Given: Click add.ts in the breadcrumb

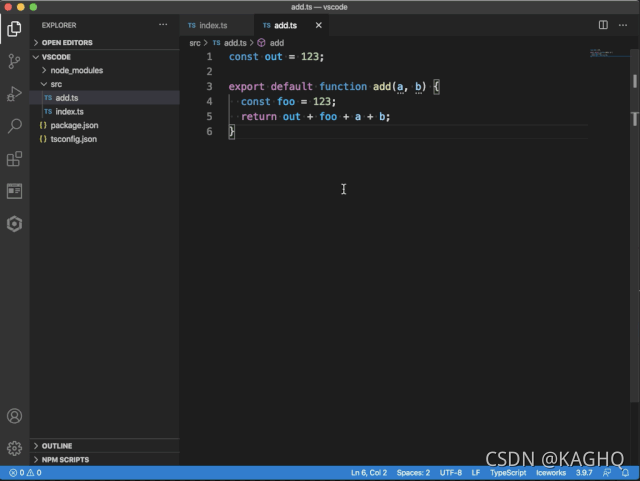Looking at the screenshot, I should 230,43.
